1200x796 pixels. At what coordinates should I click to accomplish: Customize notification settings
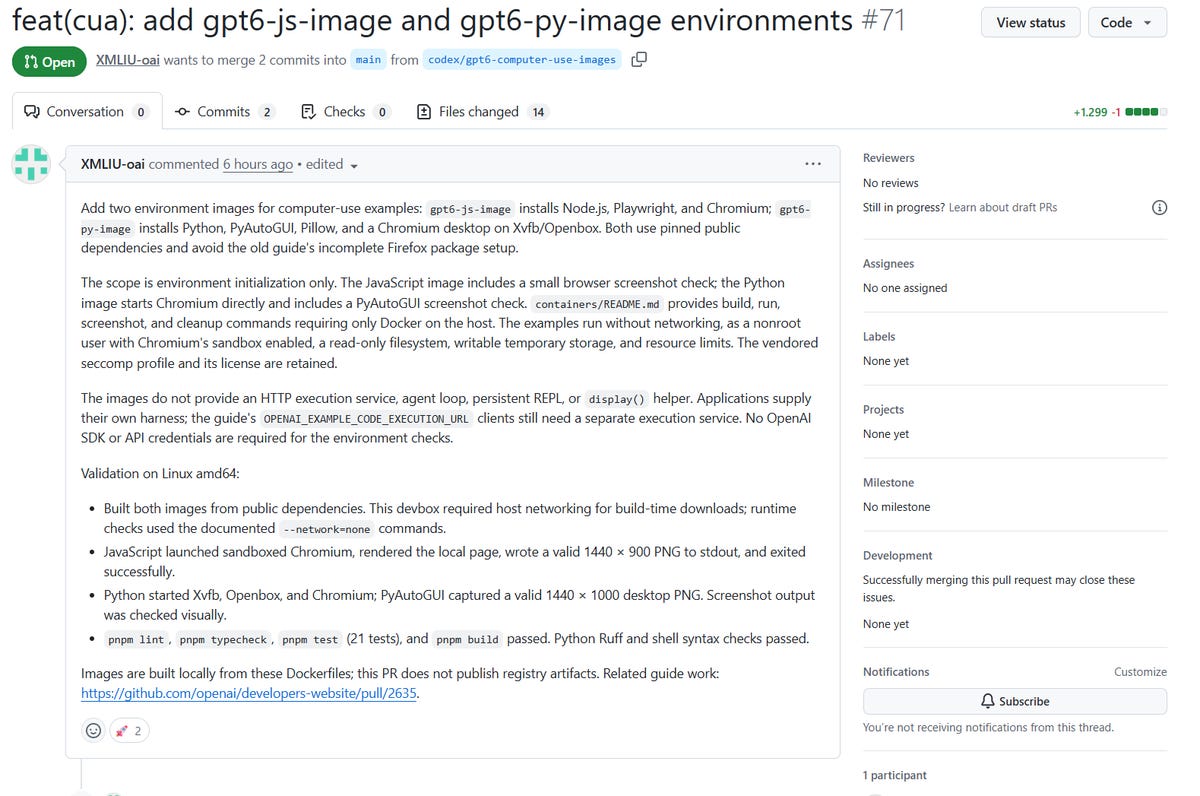1140,672
